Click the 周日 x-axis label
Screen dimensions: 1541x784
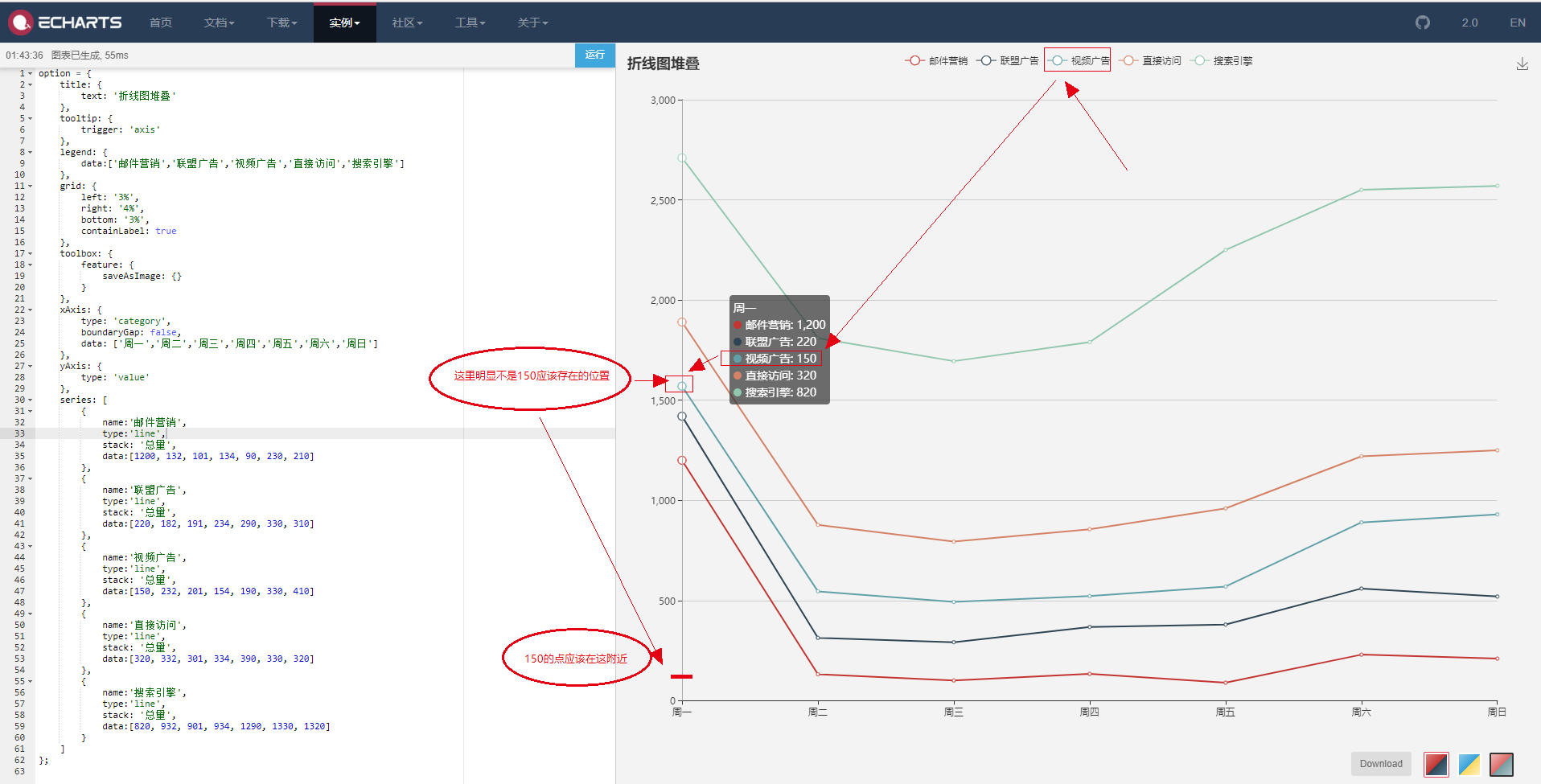pyautogui.click(x=1497, y=712)
